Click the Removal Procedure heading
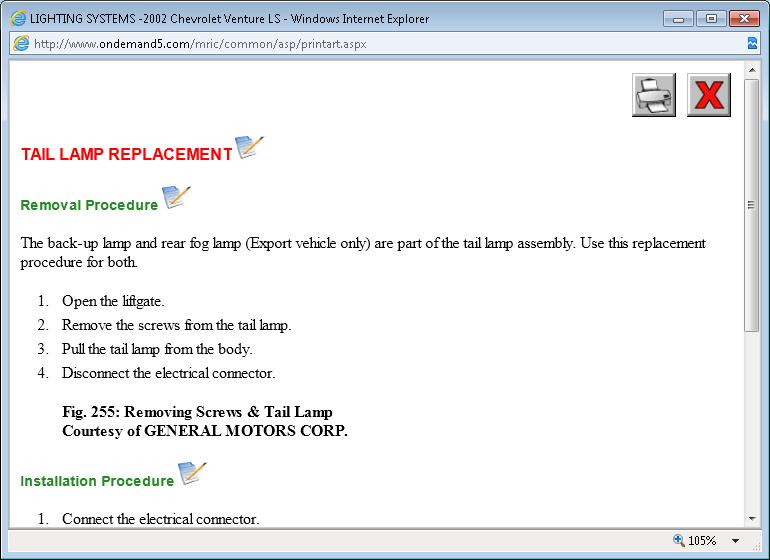 [x=89, y=205]
